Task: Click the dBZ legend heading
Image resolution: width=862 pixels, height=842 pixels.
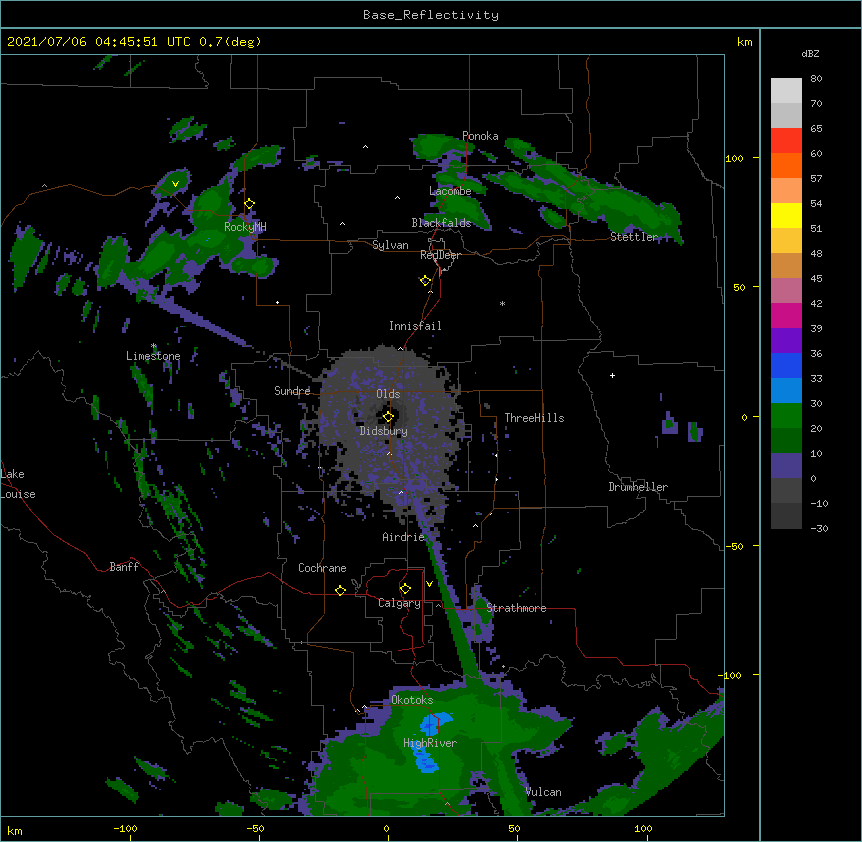Action: coord(810,53)
